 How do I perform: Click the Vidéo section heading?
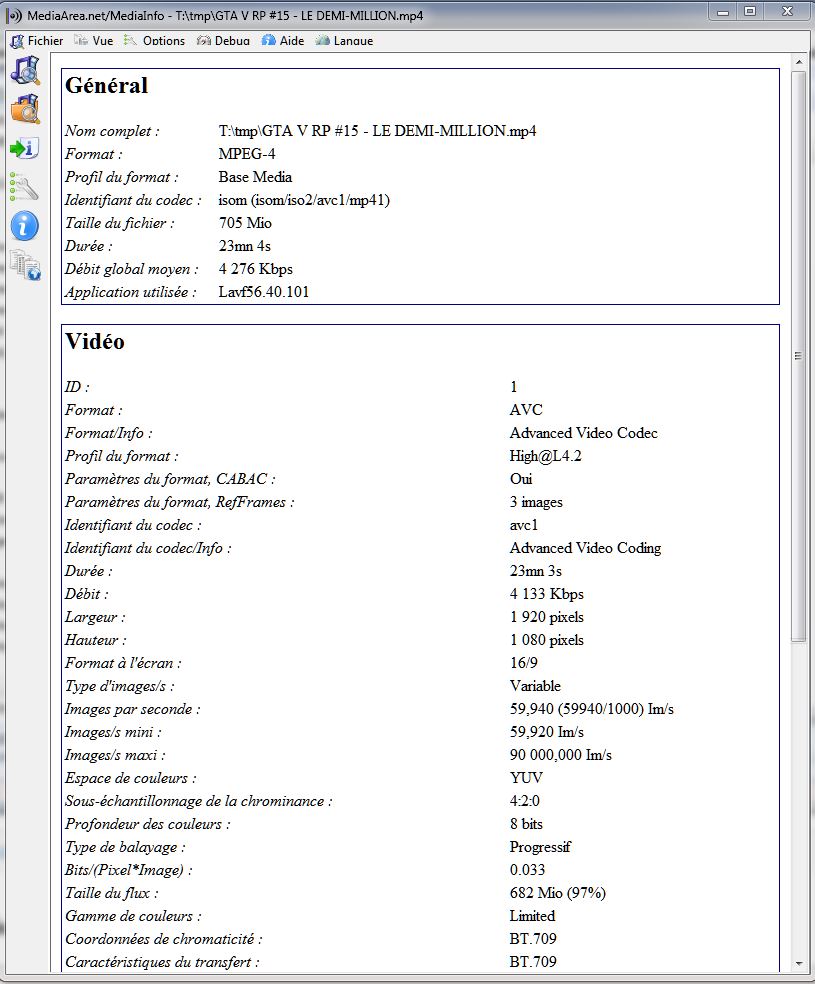pos(95,341)
